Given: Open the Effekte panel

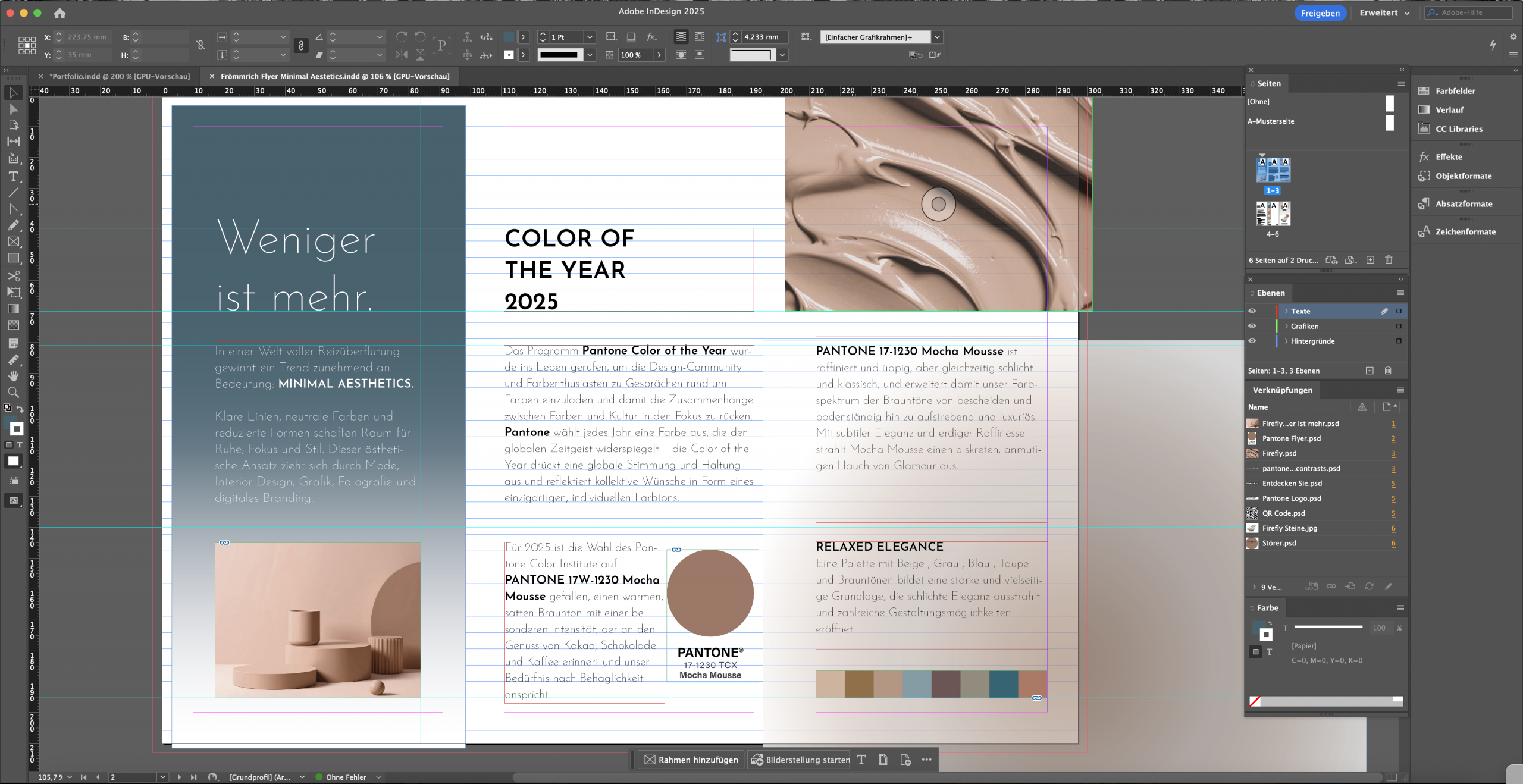Looking at the screenshot, I should [1448, 157].
